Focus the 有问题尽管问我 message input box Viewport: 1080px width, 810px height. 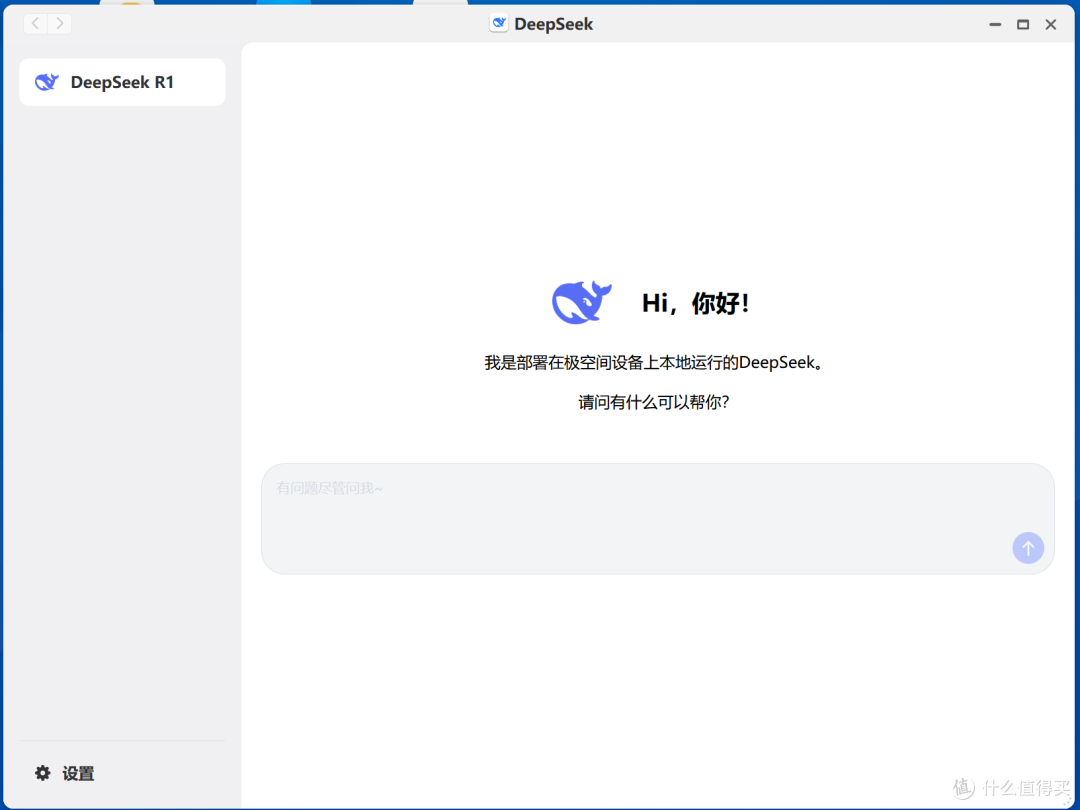657,519
